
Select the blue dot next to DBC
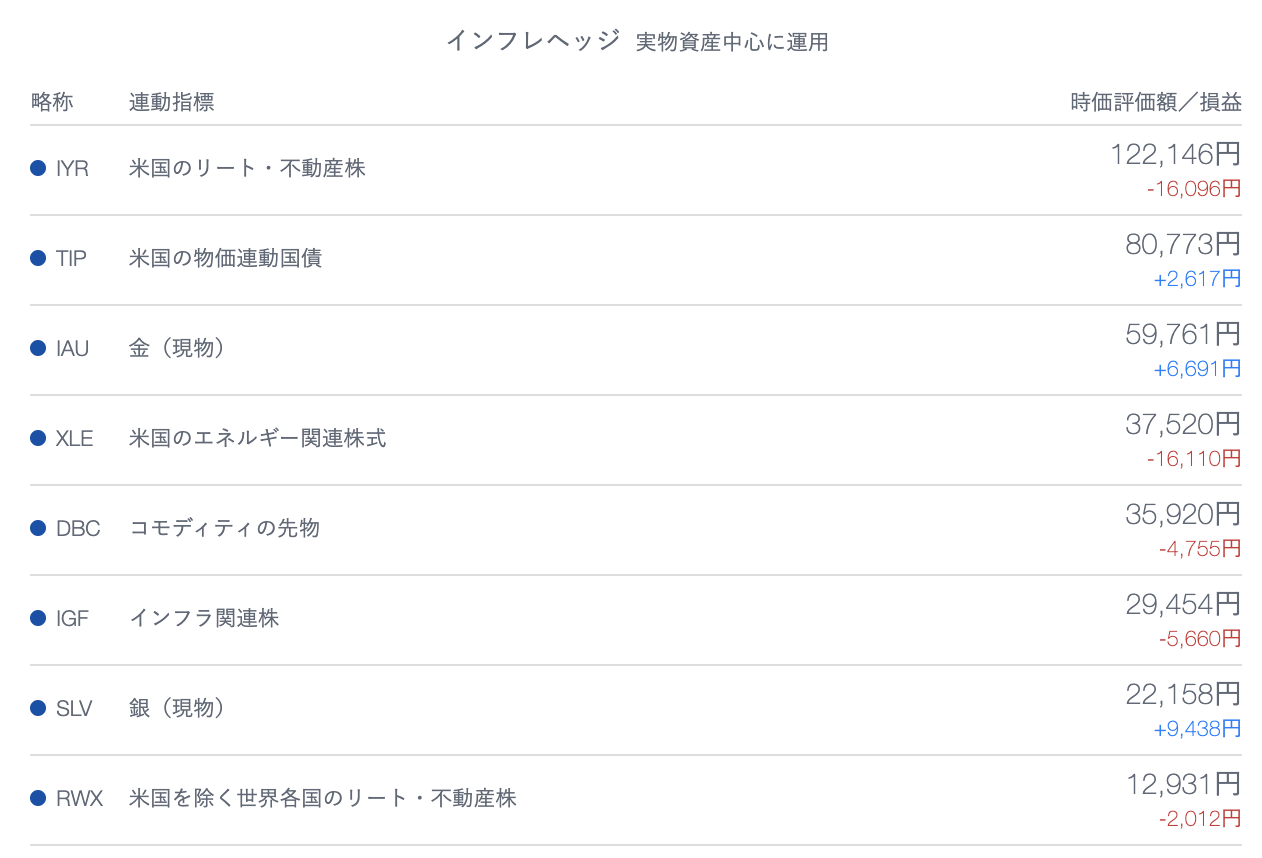[38, 528]
